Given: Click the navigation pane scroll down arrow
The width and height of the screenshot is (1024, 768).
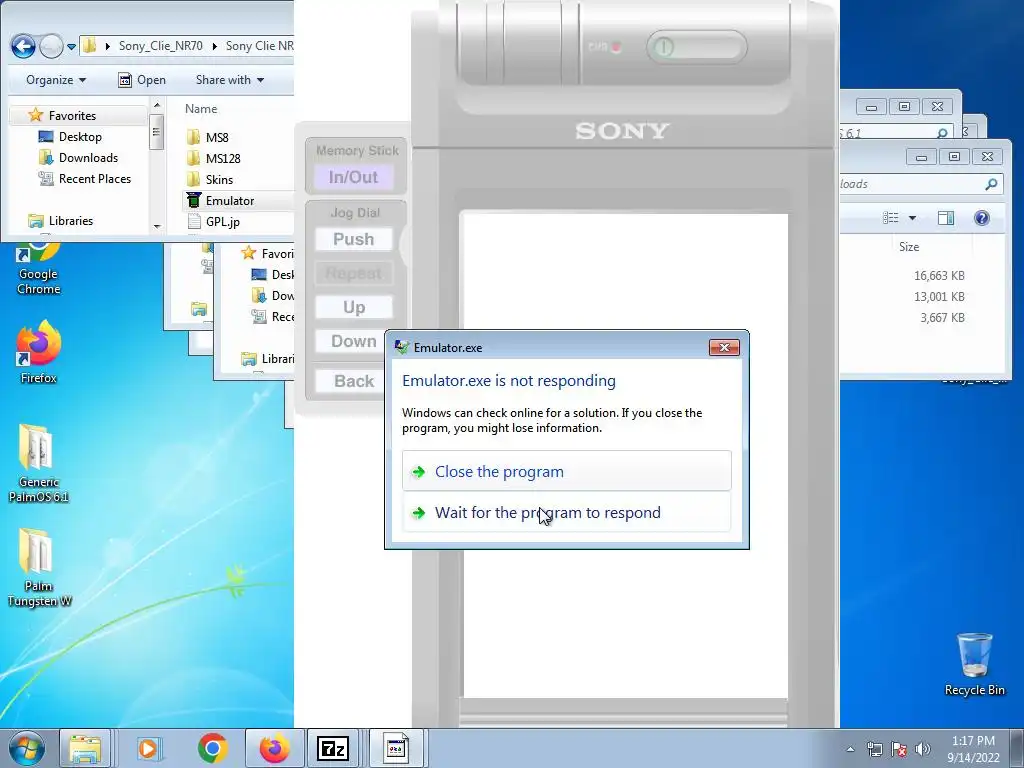Looking at the screenshot, I should tap(156, 227).
